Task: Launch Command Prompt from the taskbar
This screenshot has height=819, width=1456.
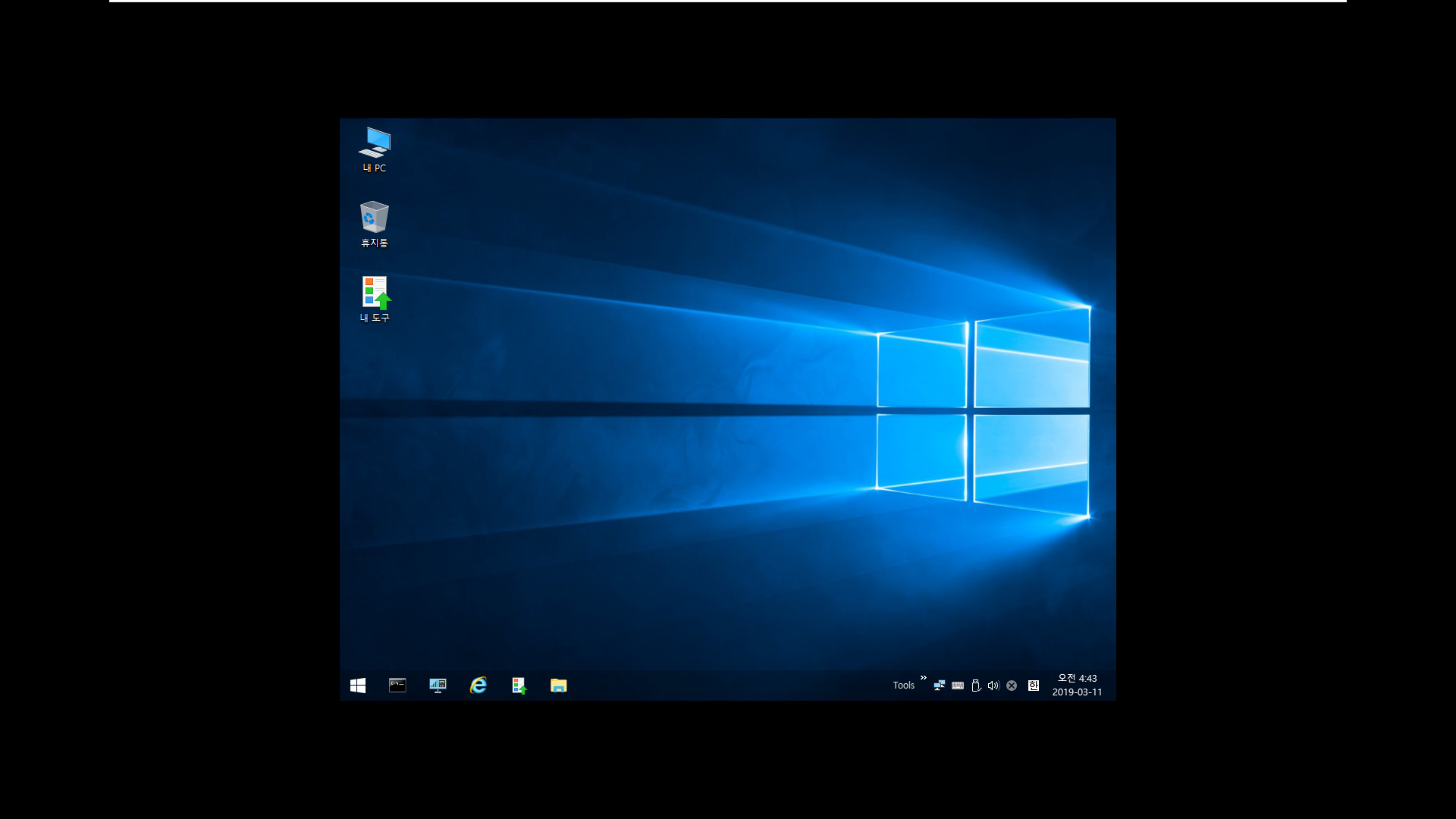Action: (397, 686)
